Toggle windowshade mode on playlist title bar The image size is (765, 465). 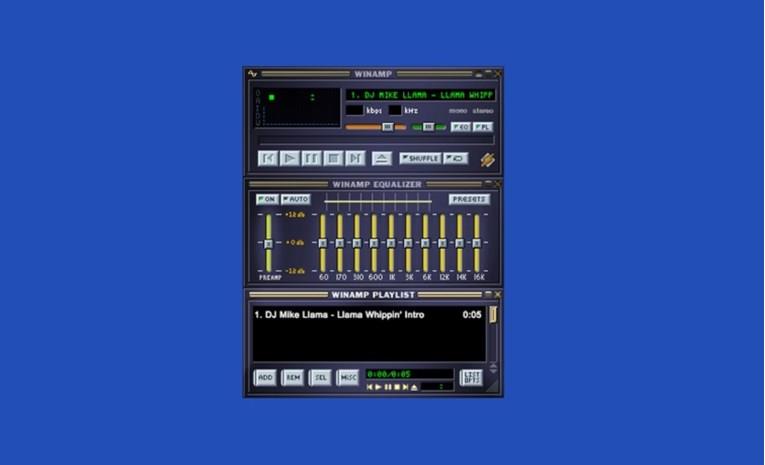pos(488,294)
